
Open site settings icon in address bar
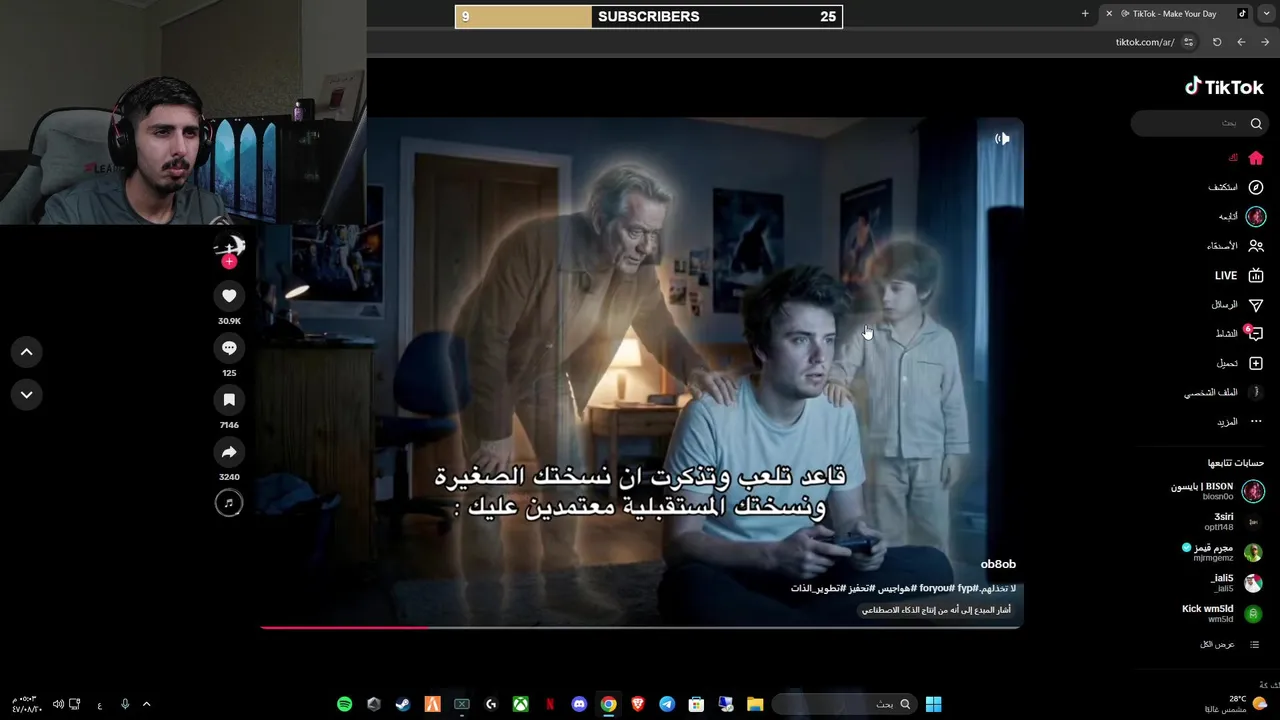(1188, 42)
